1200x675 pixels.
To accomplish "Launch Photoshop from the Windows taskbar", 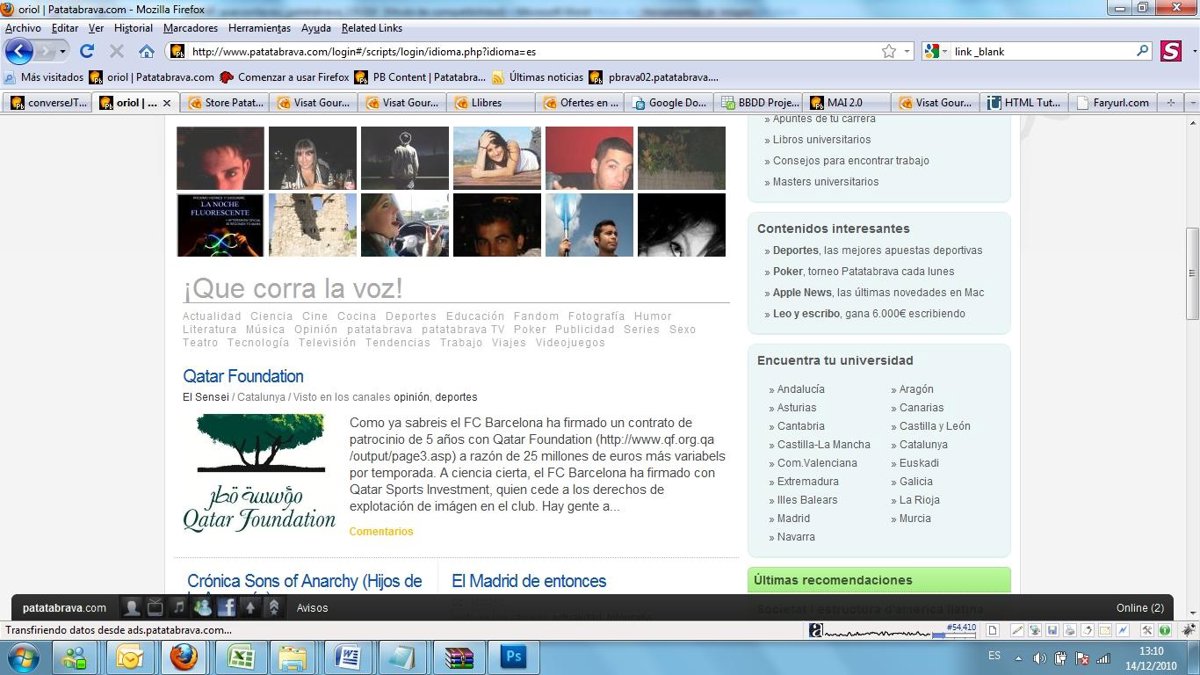I will 514,657.
